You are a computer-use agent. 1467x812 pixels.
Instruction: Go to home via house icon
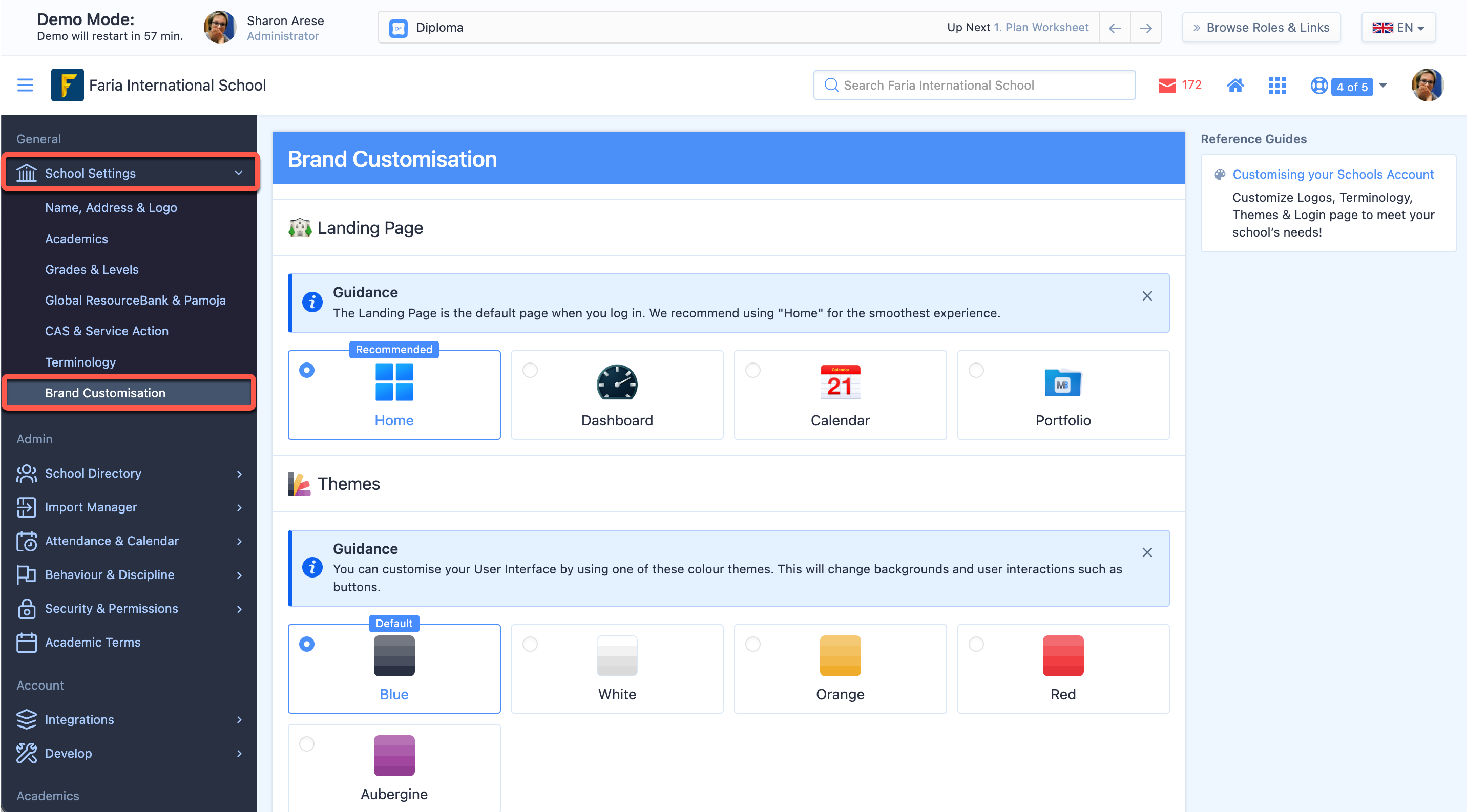tap(1234, 86)
